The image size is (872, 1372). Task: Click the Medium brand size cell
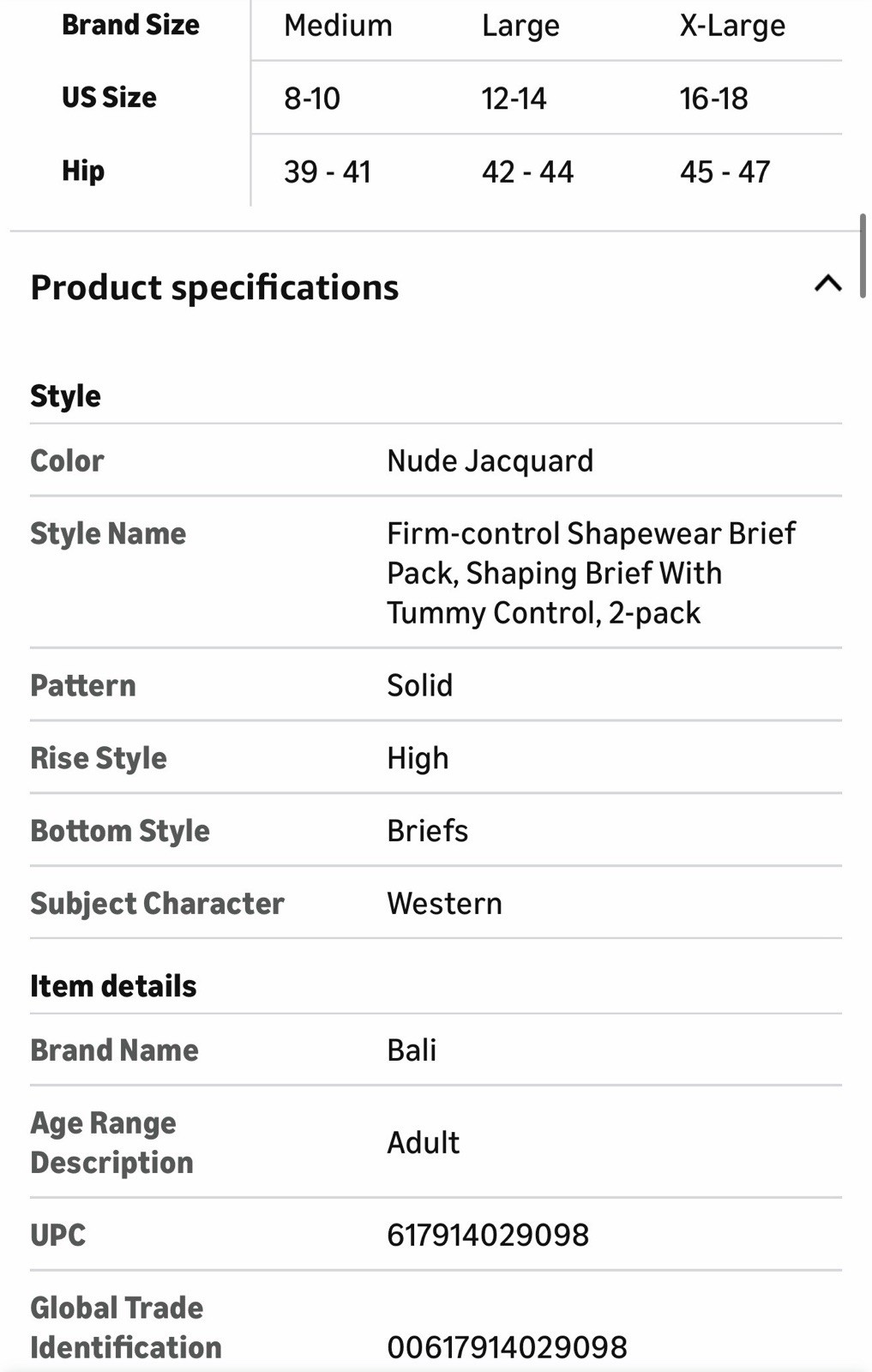pos(338,26)
